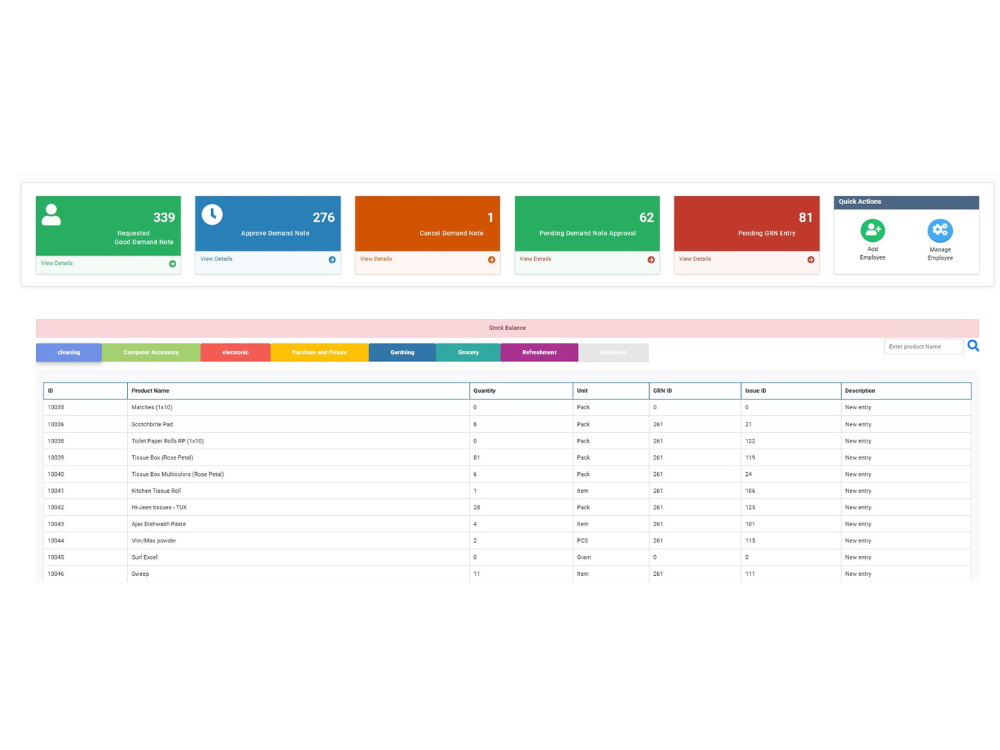
Task: Click the clock icon on the Approve Demand Note card
Action: (212, 214)
